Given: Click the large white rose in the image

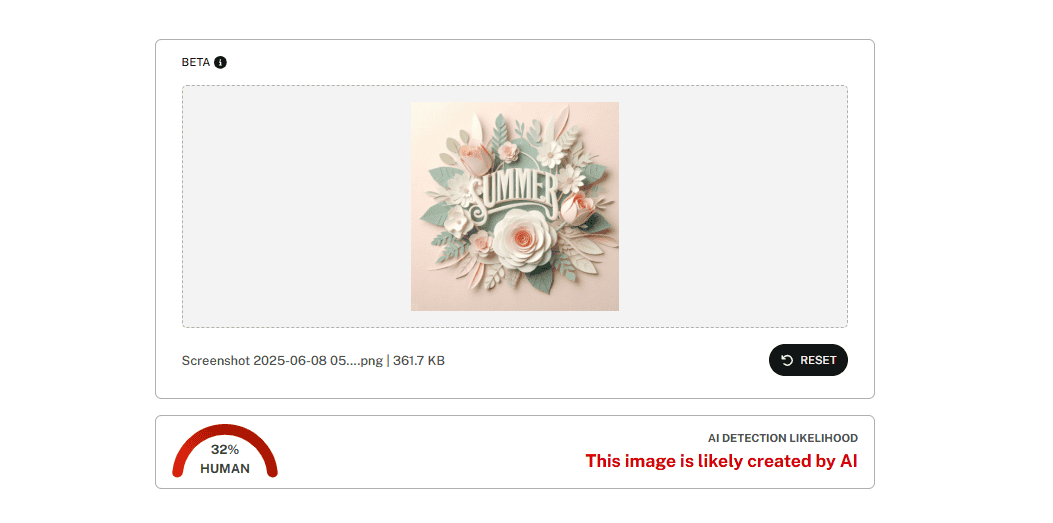Looking at the screenshot, I should tap(524, 240).
